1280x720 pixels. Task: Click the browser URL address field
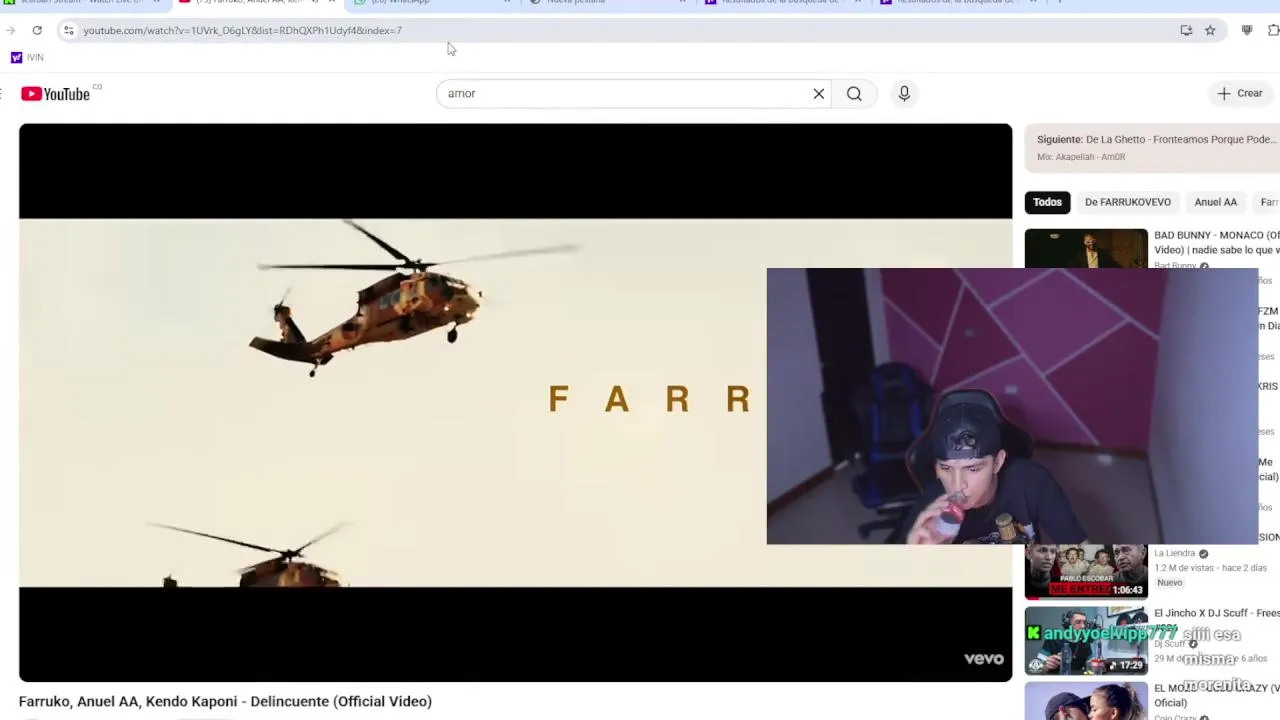[x=620, y=30]
